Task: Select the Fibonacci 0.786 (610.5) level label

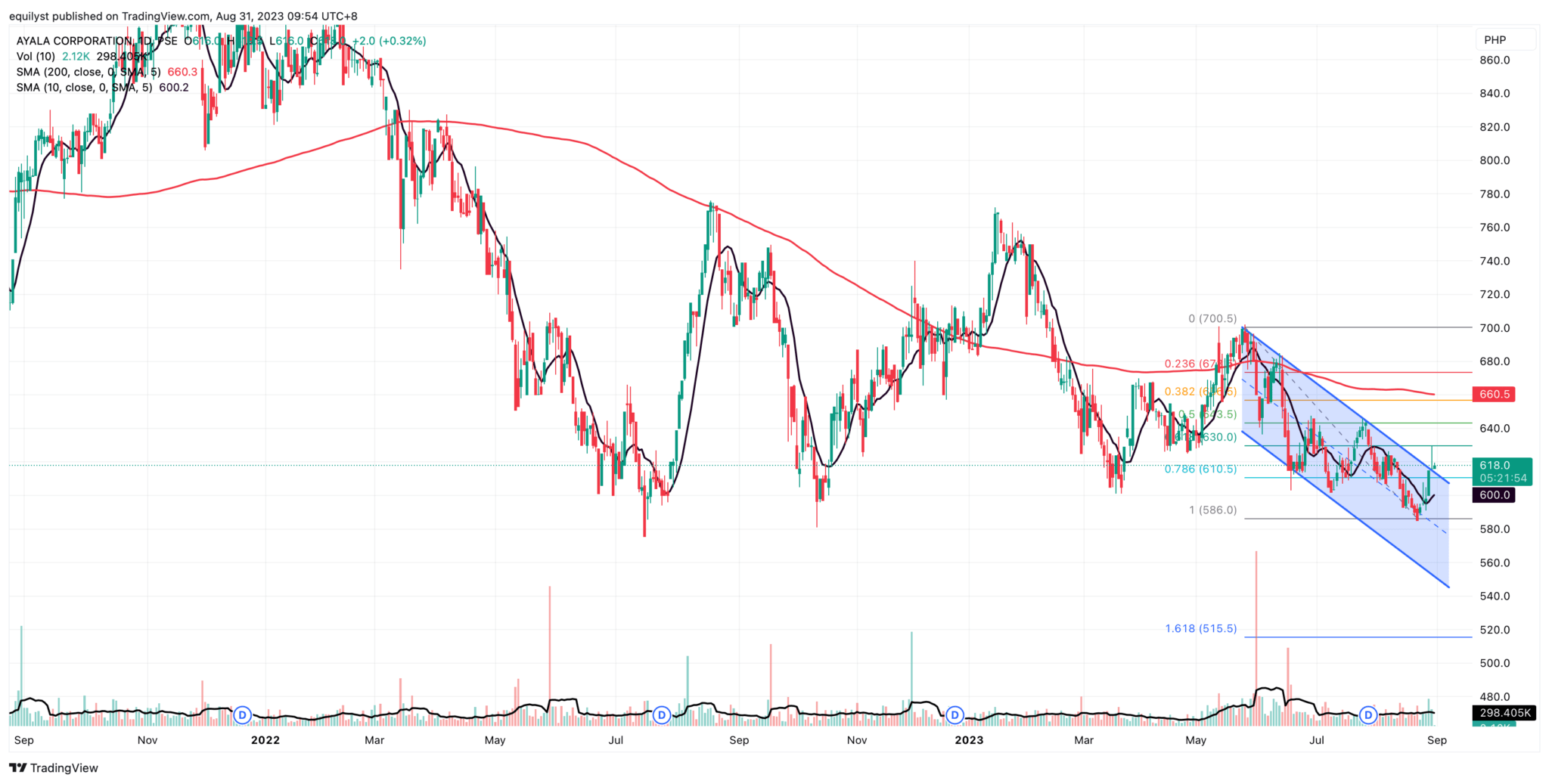Action: tap(1200, 469)
